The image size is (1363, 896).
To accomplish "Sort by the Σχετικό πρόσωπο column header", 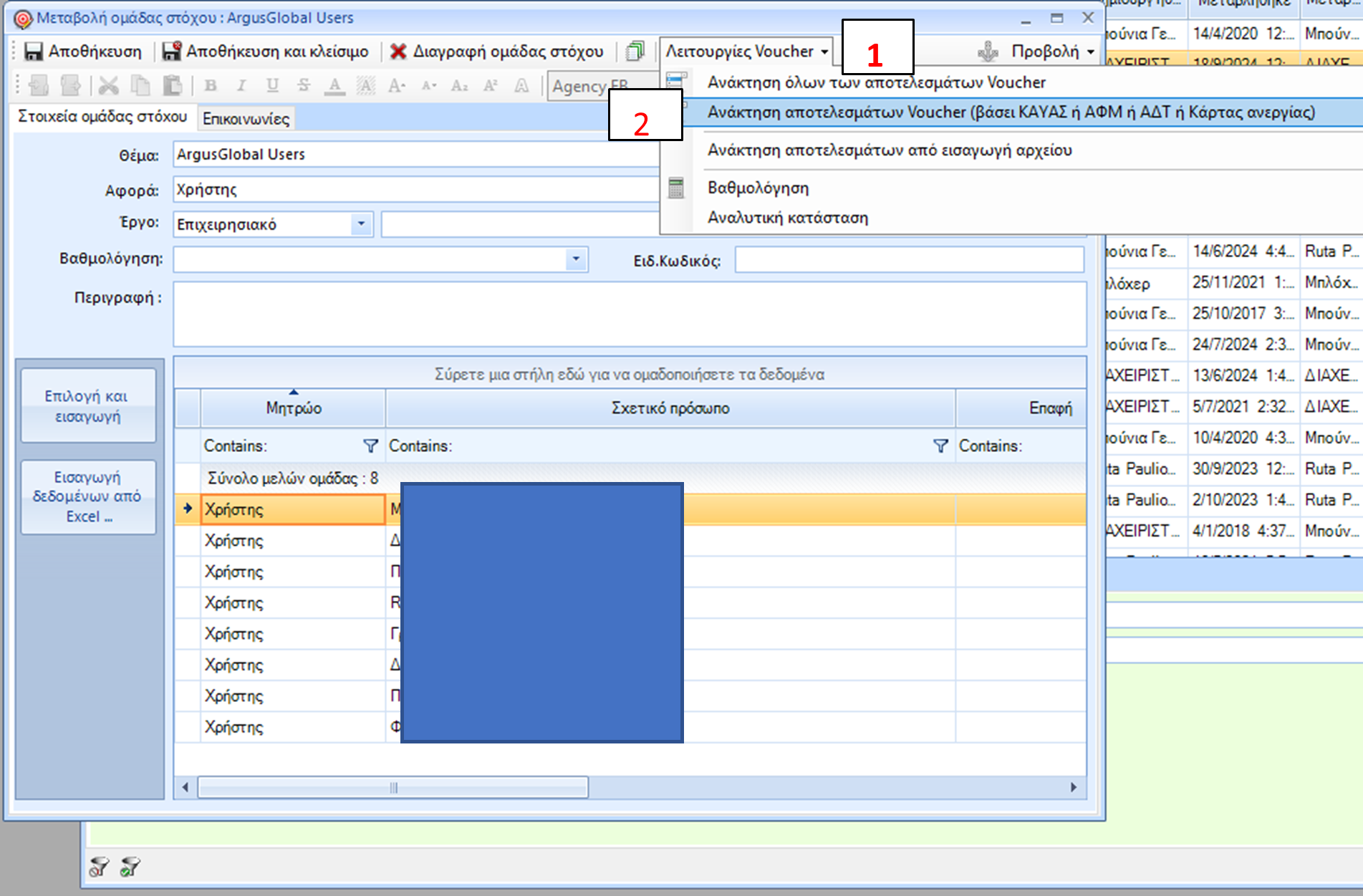I will click(x=670, y=408).
